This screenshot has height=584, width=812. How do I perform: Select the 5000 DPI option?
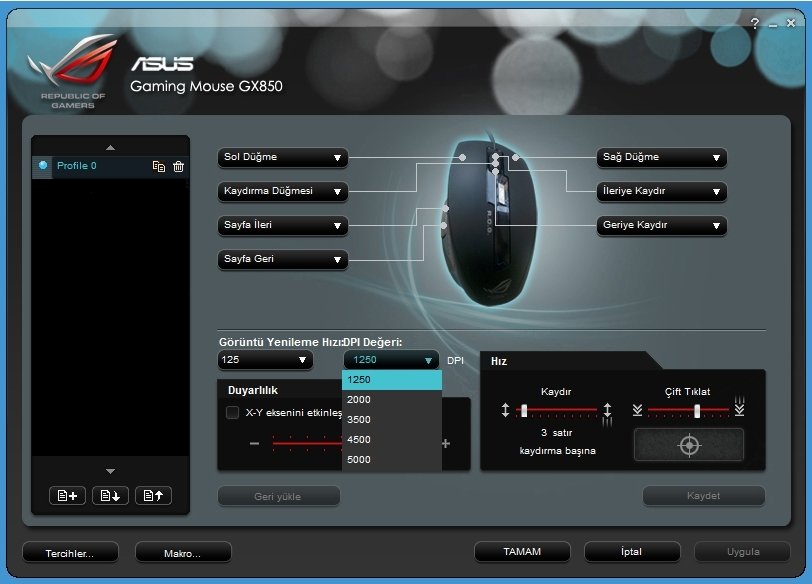(390, 459)
